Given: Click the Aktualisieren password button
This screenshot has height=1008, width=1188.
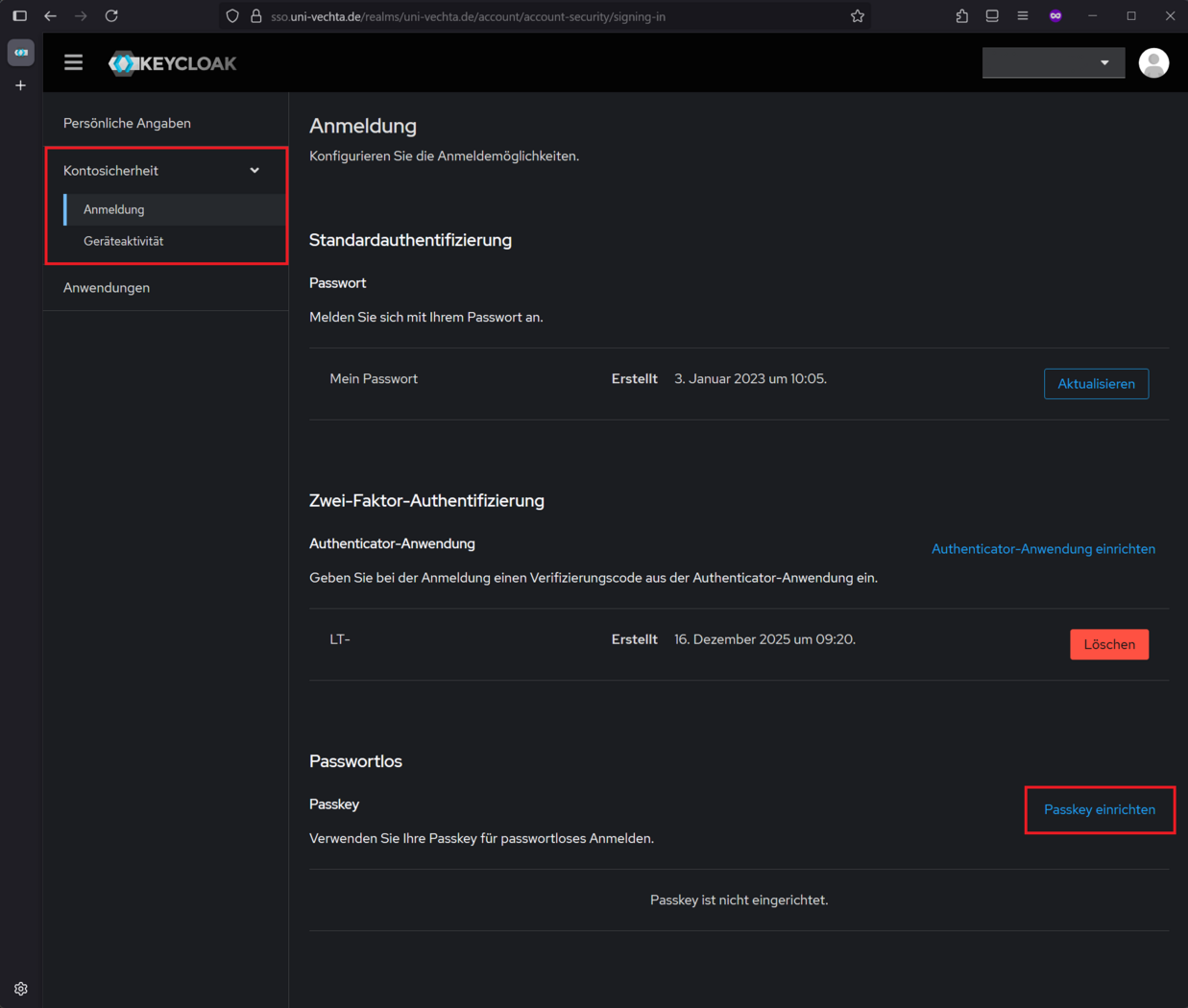Looking at the screenshot, I should tap(1096, 384).
